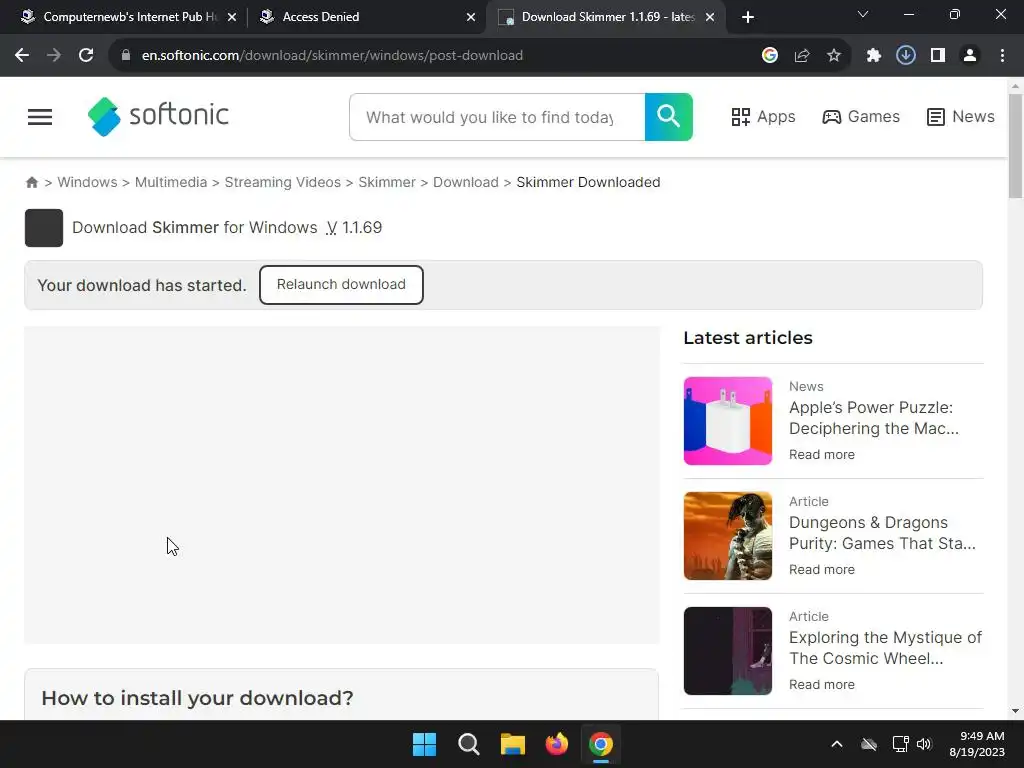This screenshot has height=768, width=1024.
Task: Click the scrollbar down arrow
Action: [x=1016, y=711]
